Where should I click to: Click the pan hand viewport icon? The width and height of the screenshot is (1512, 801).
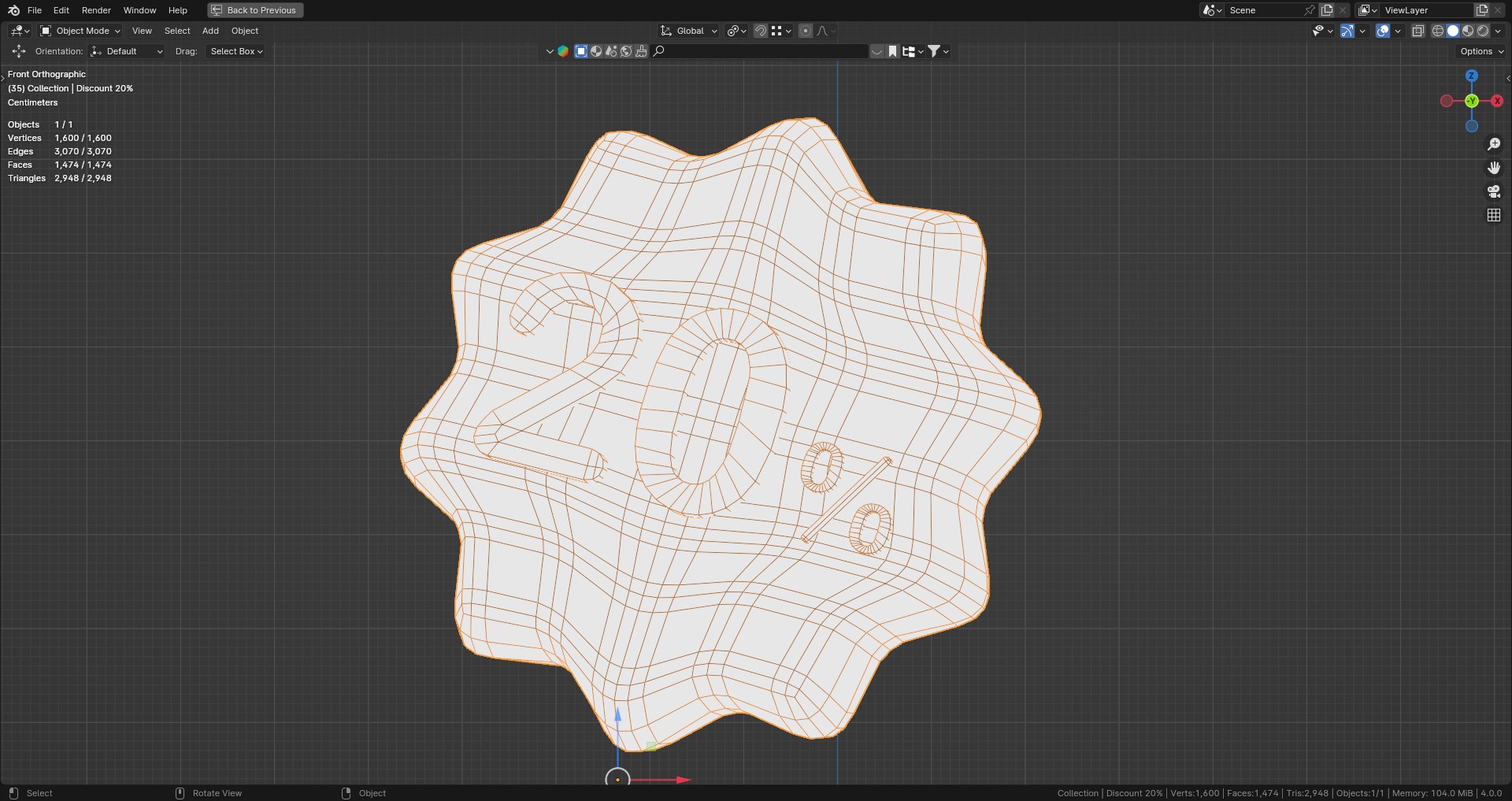pyautogui.click(x=1493, y=168)
